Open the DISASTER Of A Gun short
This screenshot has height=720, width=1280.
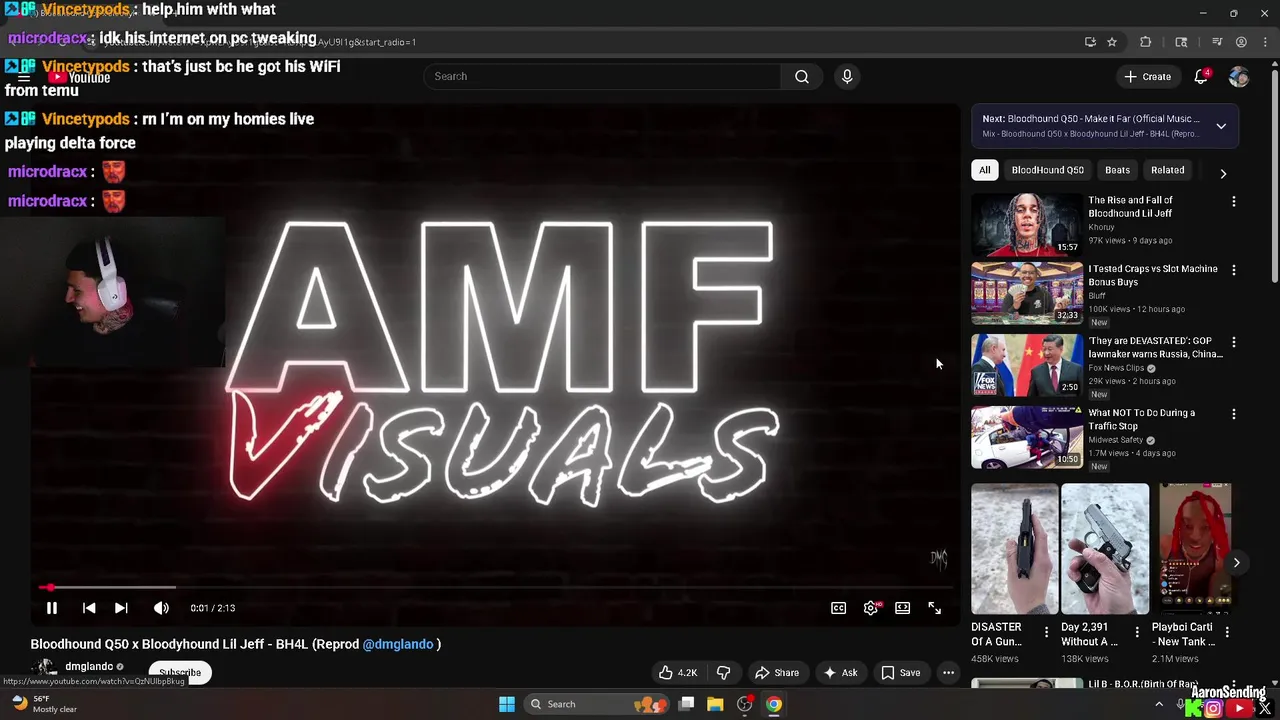(1014, 549)
